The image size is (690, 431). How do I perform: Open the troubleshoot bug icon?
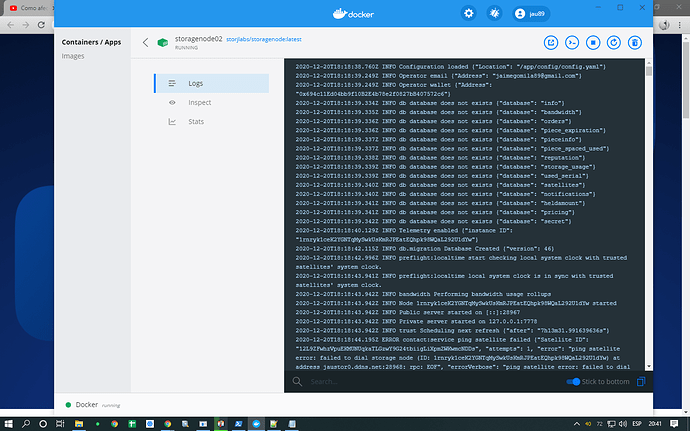[494, 14]
